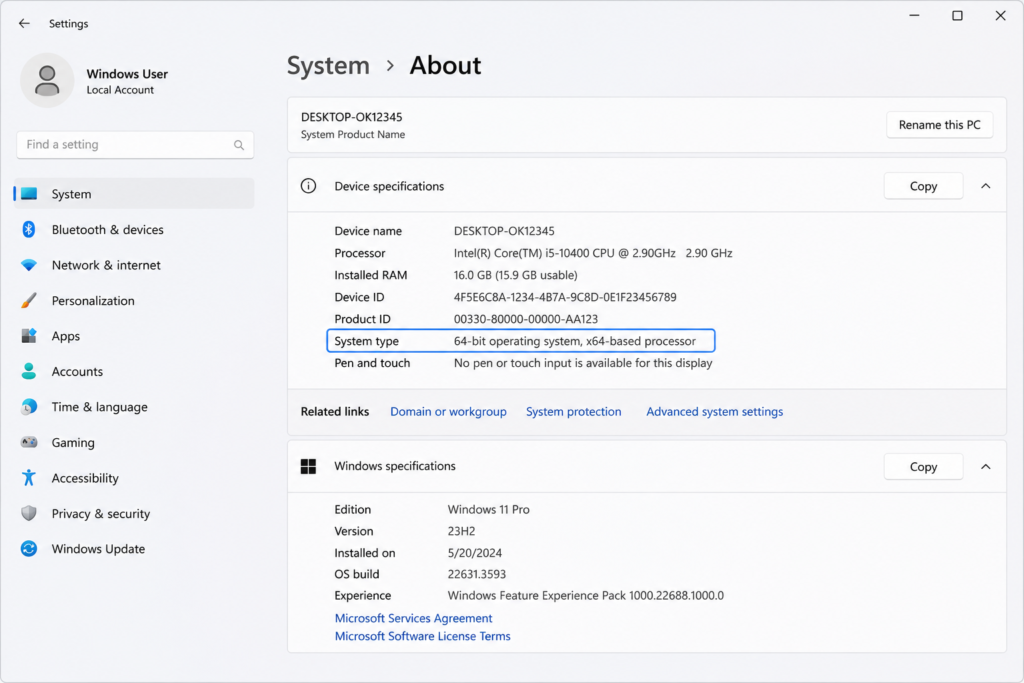Click DESKTOP-OK12345 heading at the top

point(351,117)
